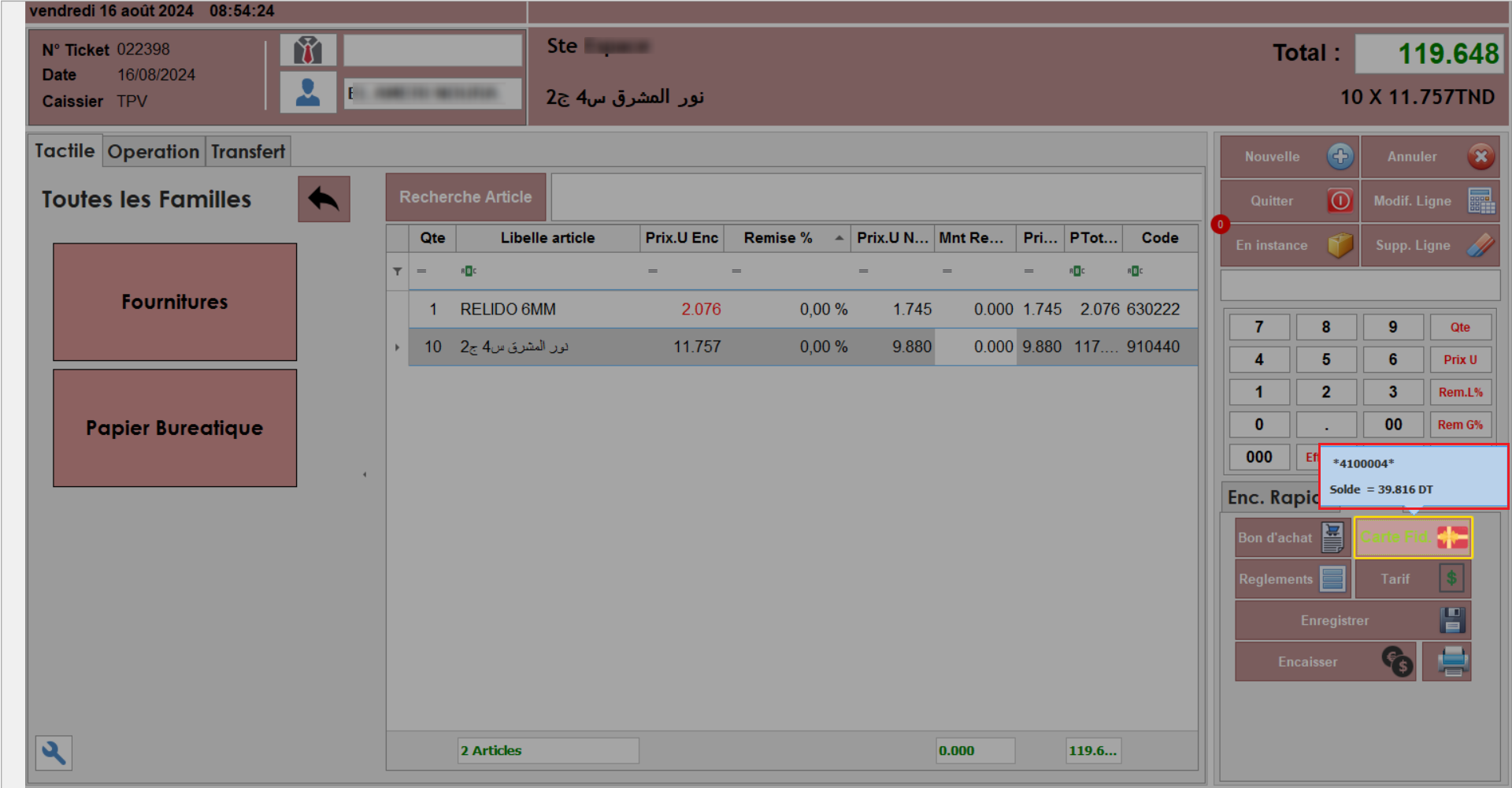The height and width of the screenshot is (788, 1512).
Task: Open Modif. Ligne calculator button
Action: click(1429, 200)
